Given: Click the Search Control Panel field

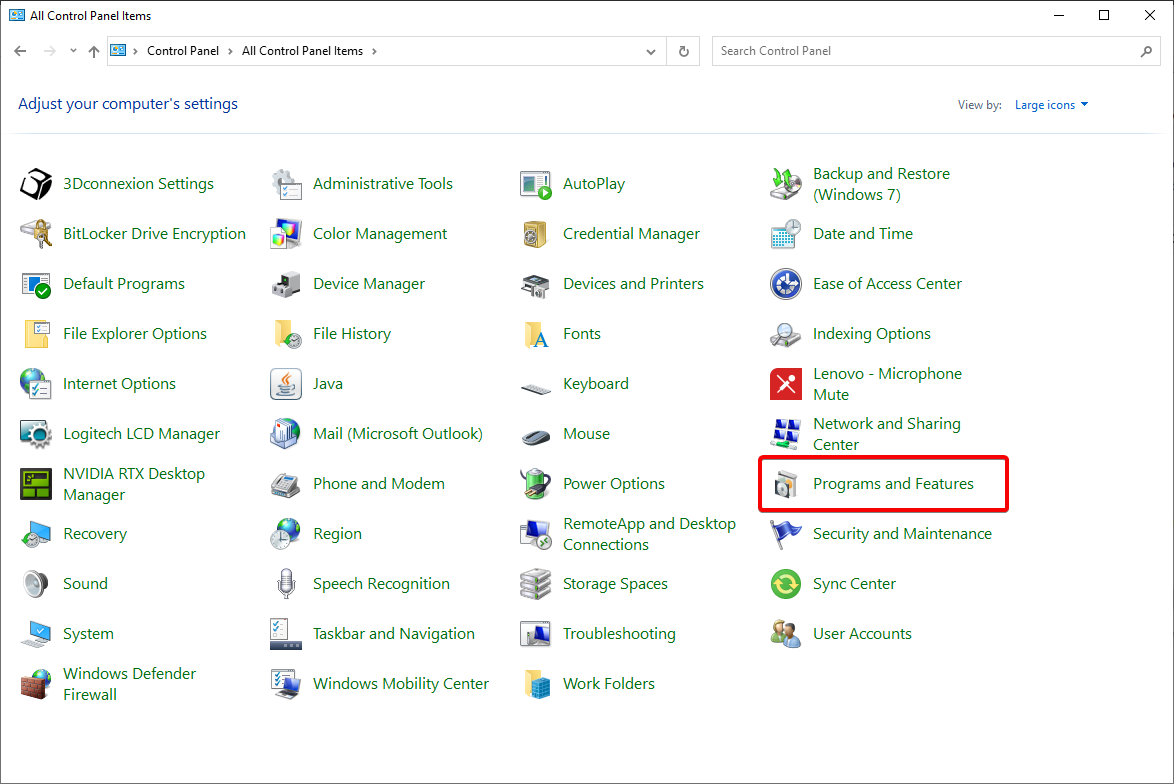Looking at the screenshot, I should coord(936,51).
